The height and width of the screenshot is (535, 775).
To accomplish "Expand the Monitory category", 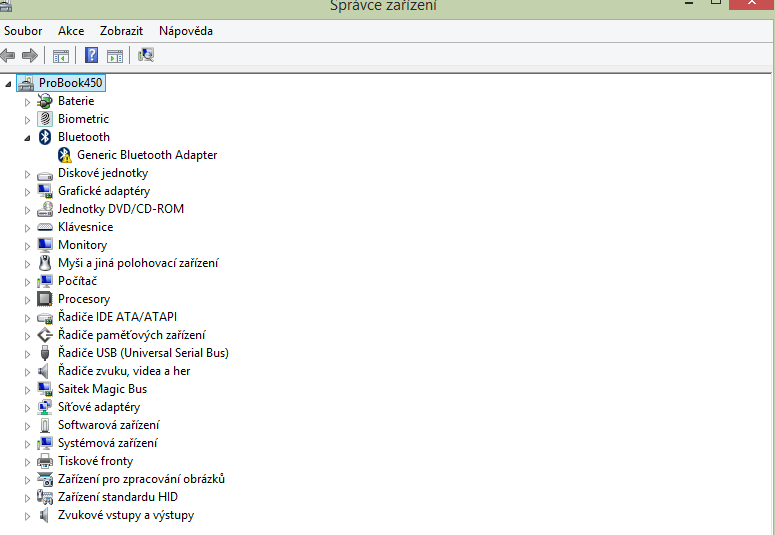I will [x=27, y=246].
